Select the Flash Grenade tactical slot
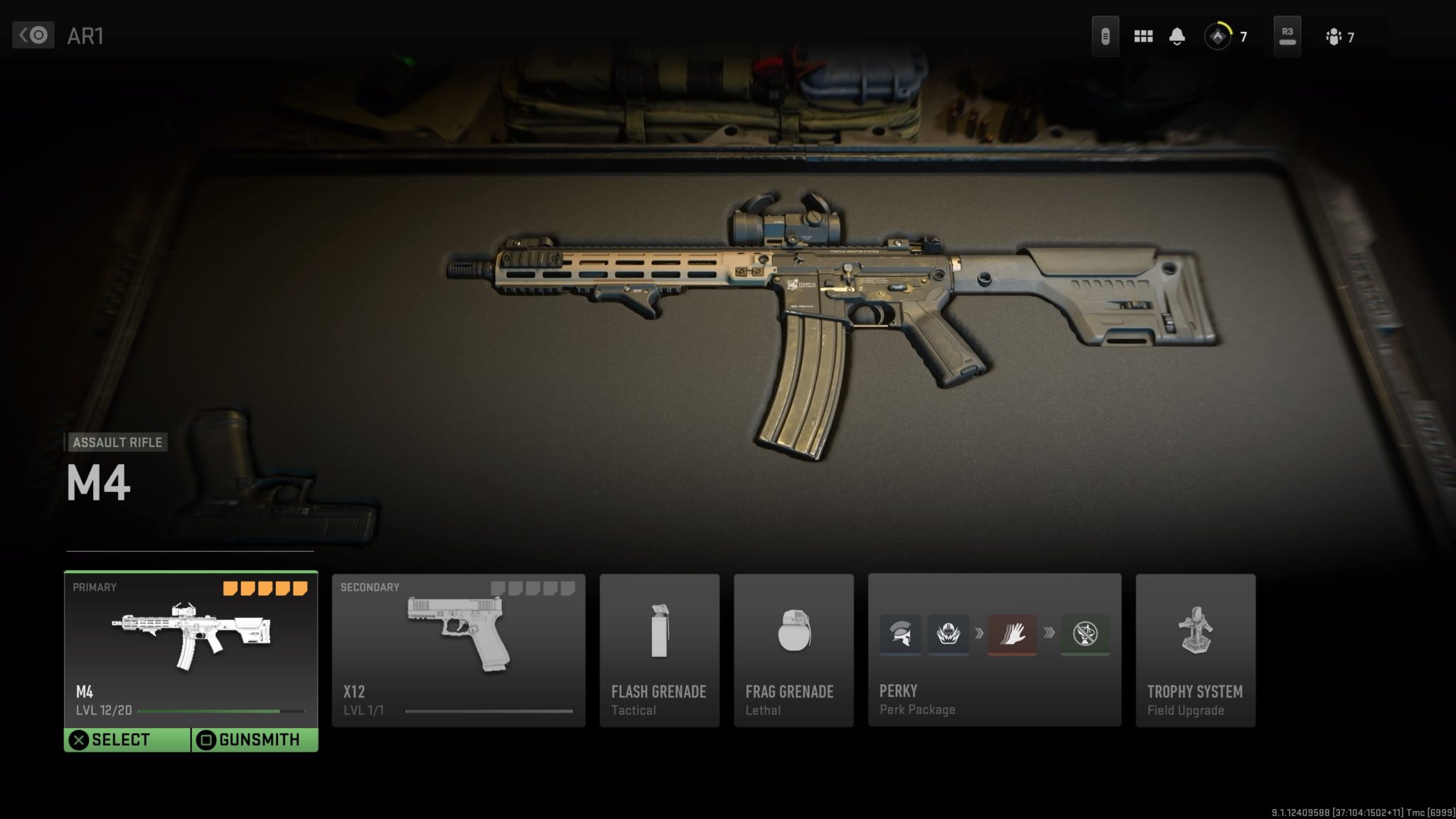The height and width of the screenshot is (819, 1456). pyautogui.click(x=659, y=650)
